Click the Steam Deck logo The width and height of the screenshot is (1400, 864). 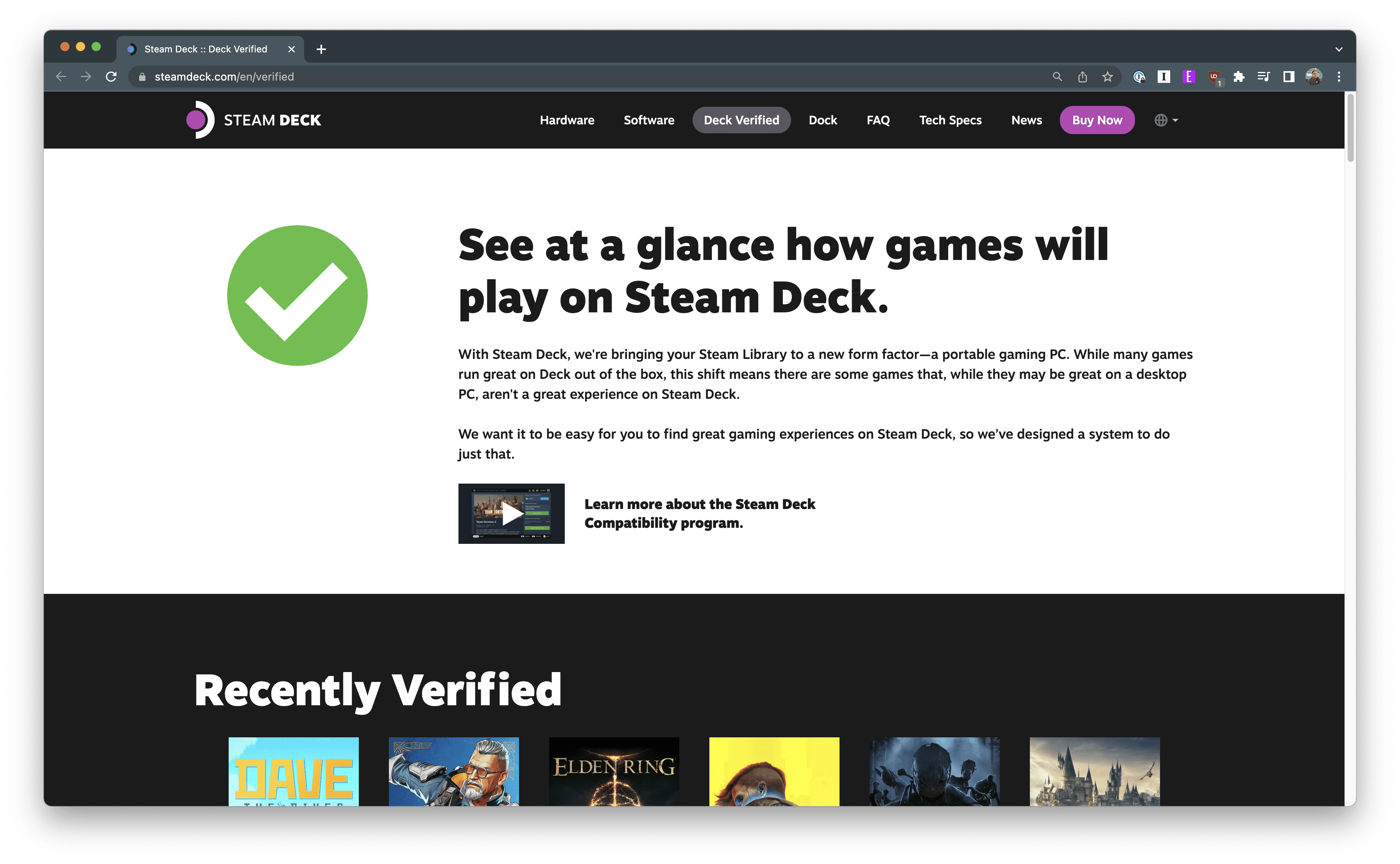click(x=254, y=120)
